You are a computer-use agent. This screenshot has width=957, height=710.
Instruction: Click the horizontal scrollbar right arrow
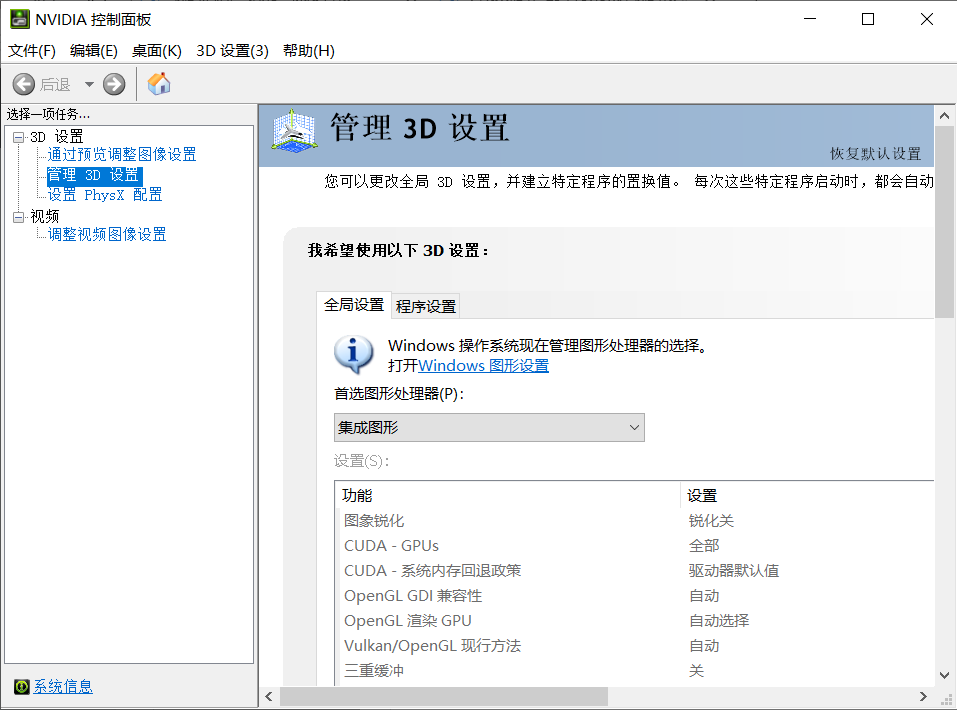923,697
